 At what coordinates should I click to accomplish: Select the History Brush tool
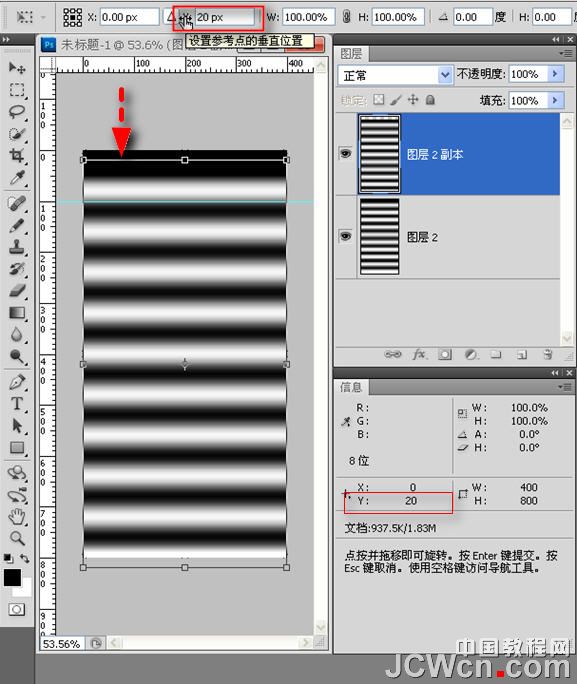[17, 269]
